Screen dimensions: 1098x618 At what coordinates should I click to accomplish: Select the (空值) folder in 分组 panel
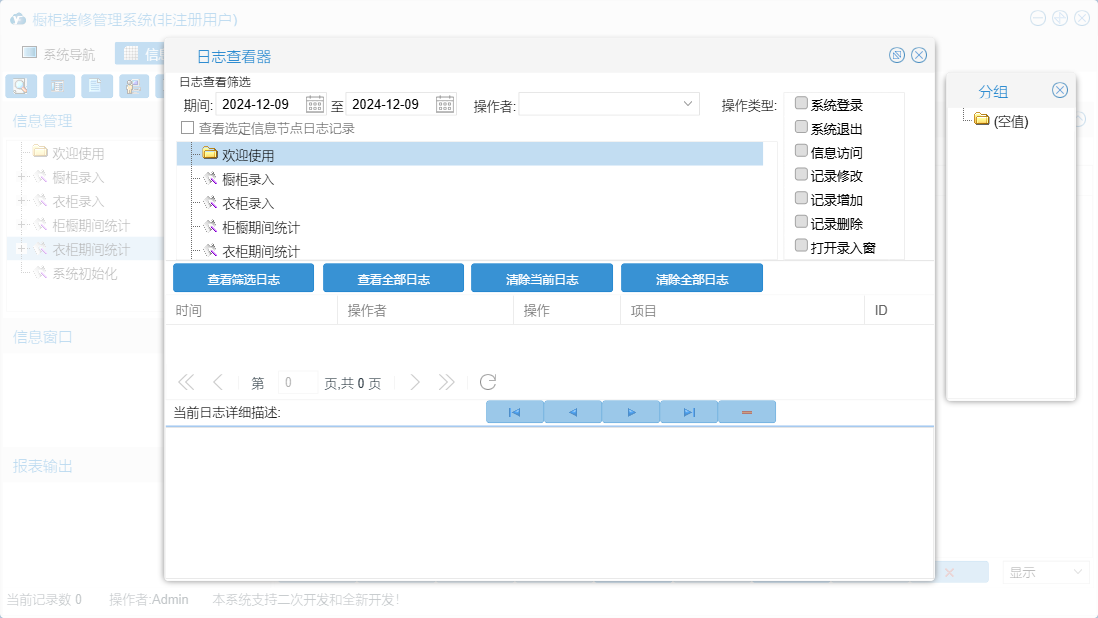1010,121
